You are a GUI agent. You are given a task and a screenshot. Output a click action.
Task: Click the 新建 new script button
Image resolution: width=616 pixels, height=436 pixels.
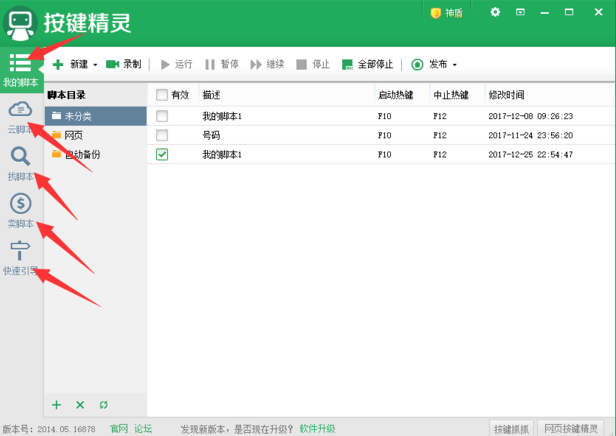pos(70,64)
